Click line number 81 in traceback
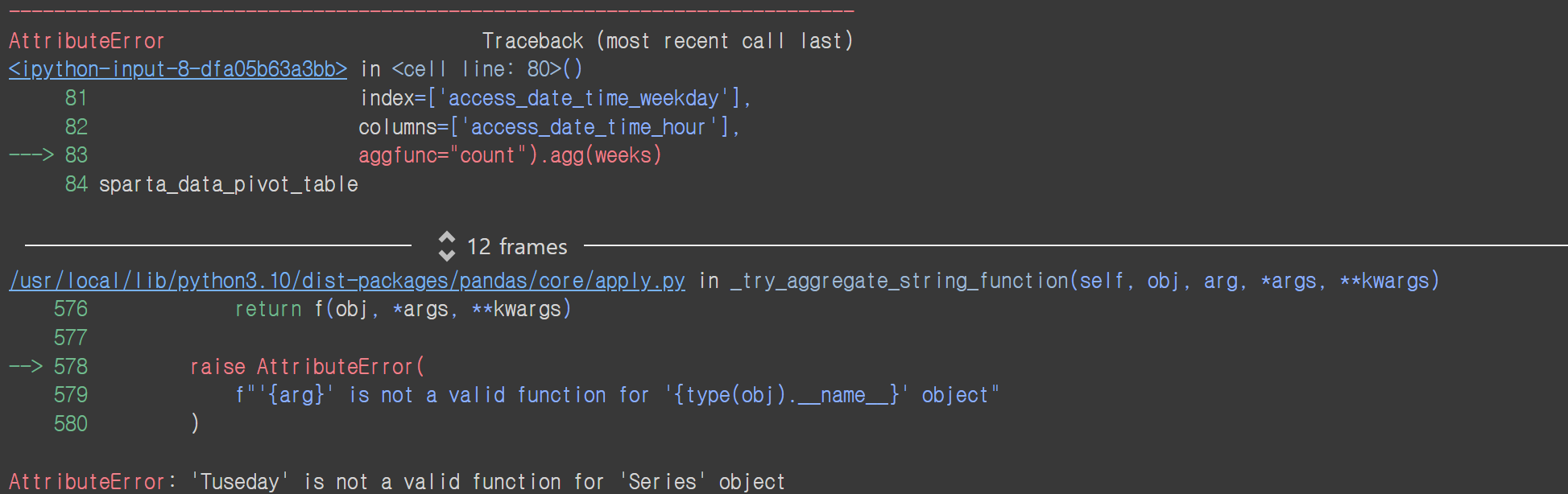The height and width of the screenshot is (494, 1568). [x=77, y=98]
